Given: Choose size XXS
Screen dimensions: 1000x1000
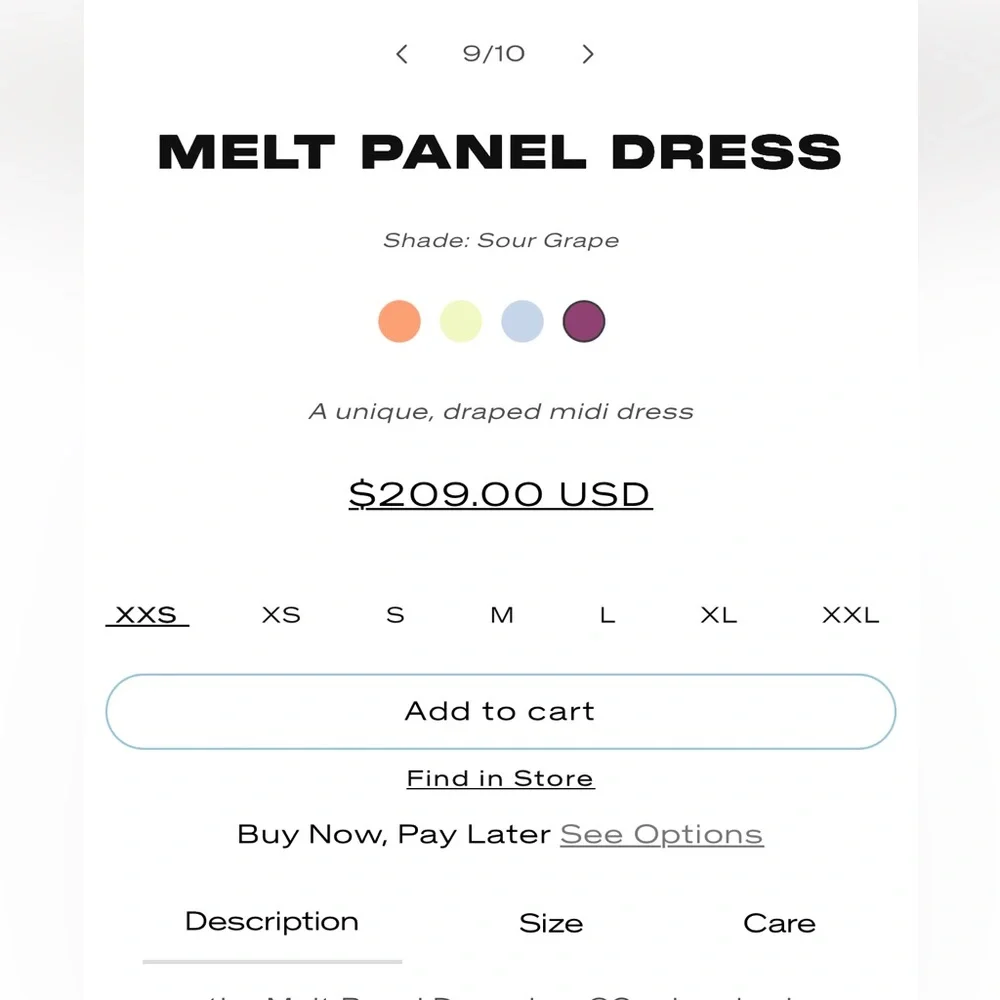Looking at the screenshot, I should pyautogui.click(x=147, y=615).
